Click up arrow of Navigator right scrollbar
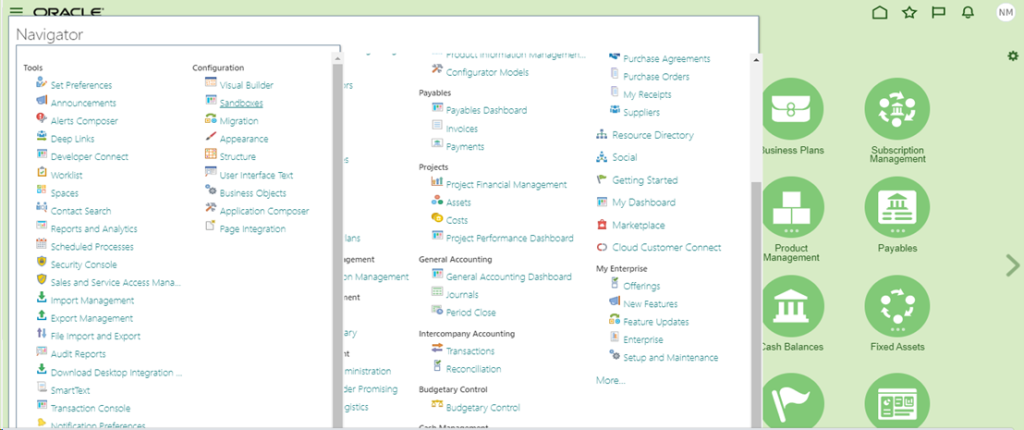Viewport: 1024px width, 430px height. (756, 59)
